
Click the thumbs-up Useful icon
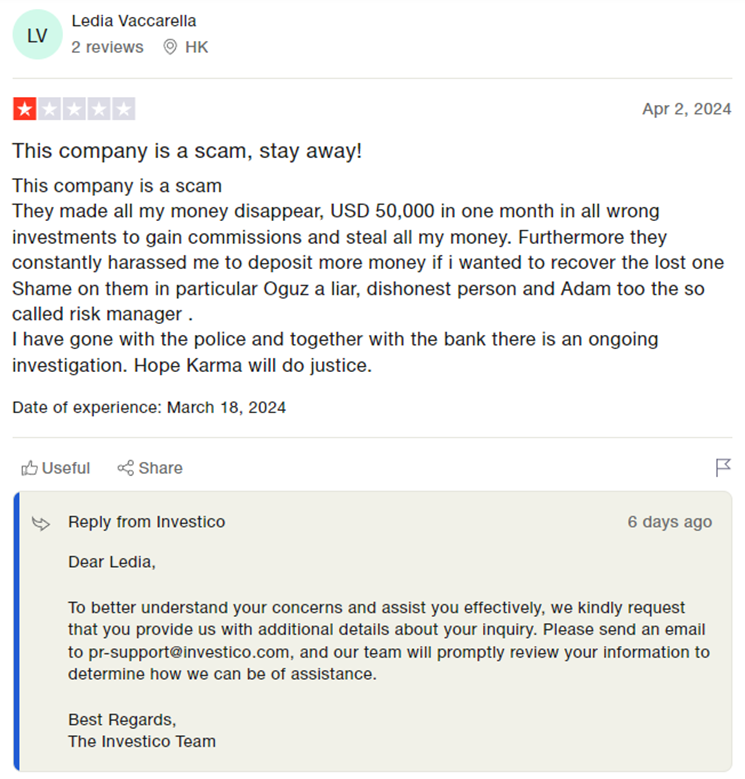click(29, 468)
